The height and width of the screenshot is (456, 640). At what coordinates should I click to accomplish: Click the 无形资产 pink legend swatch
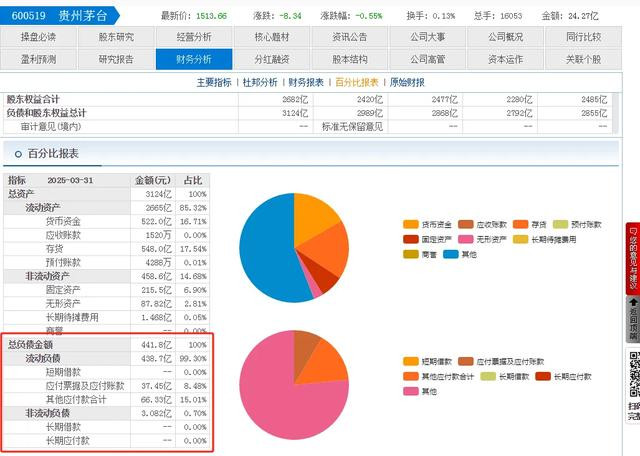[466, 239]
